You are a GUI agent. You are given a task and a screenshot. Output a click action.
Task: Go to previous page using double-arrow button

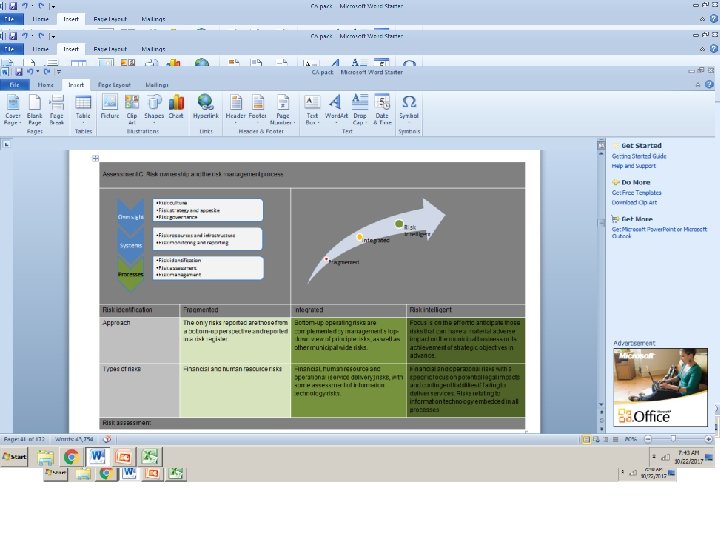(601, 412)
